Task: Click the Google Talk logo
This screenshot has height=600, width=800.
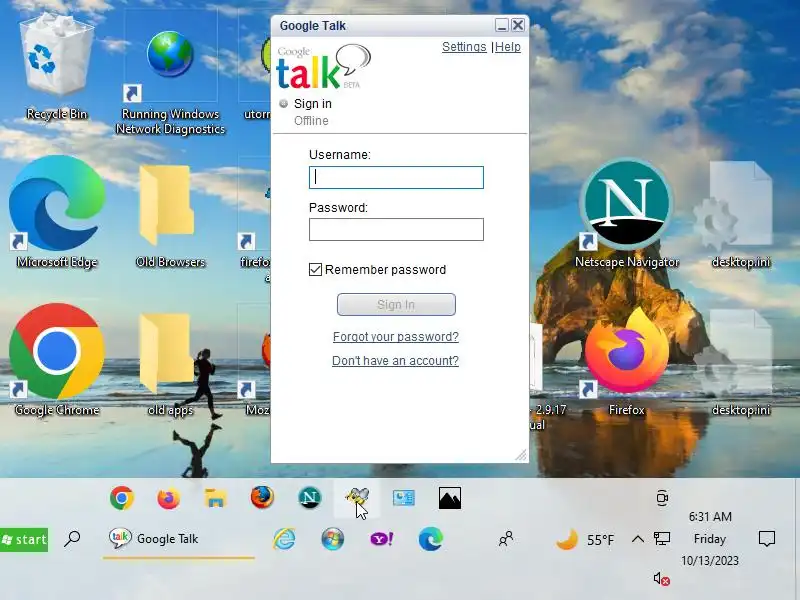Action: tap(323, 67)
